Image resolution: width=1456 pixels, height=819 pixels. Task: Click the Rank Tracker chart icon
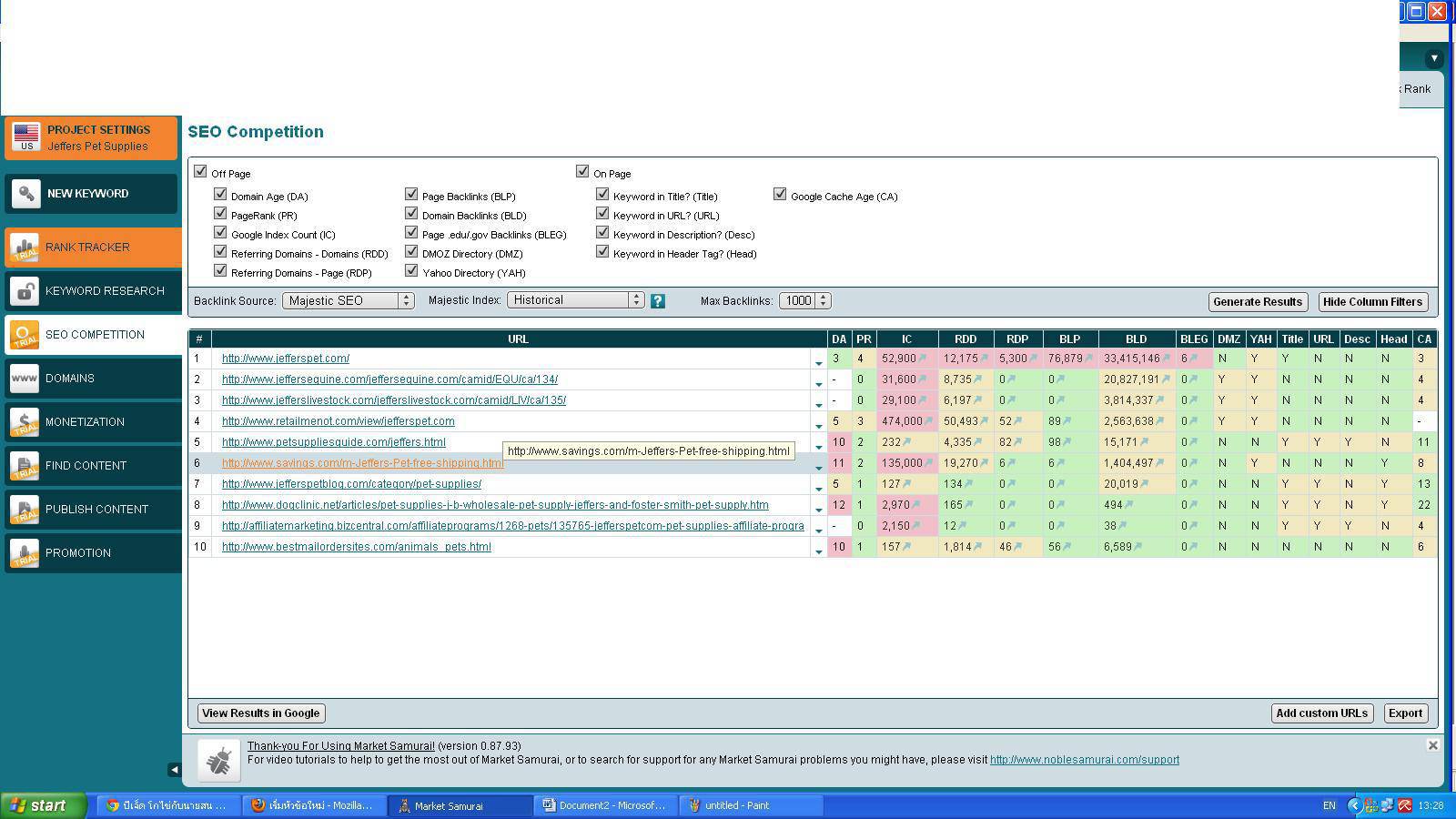25,248
